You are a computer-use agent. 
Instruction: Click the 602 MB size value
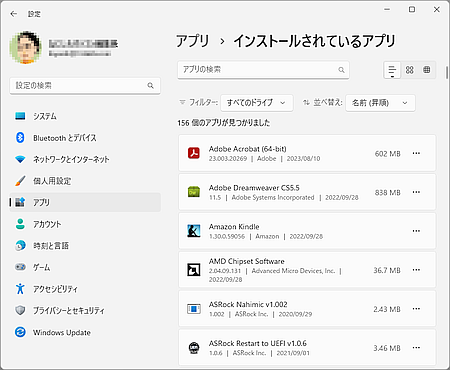(387, 154)
